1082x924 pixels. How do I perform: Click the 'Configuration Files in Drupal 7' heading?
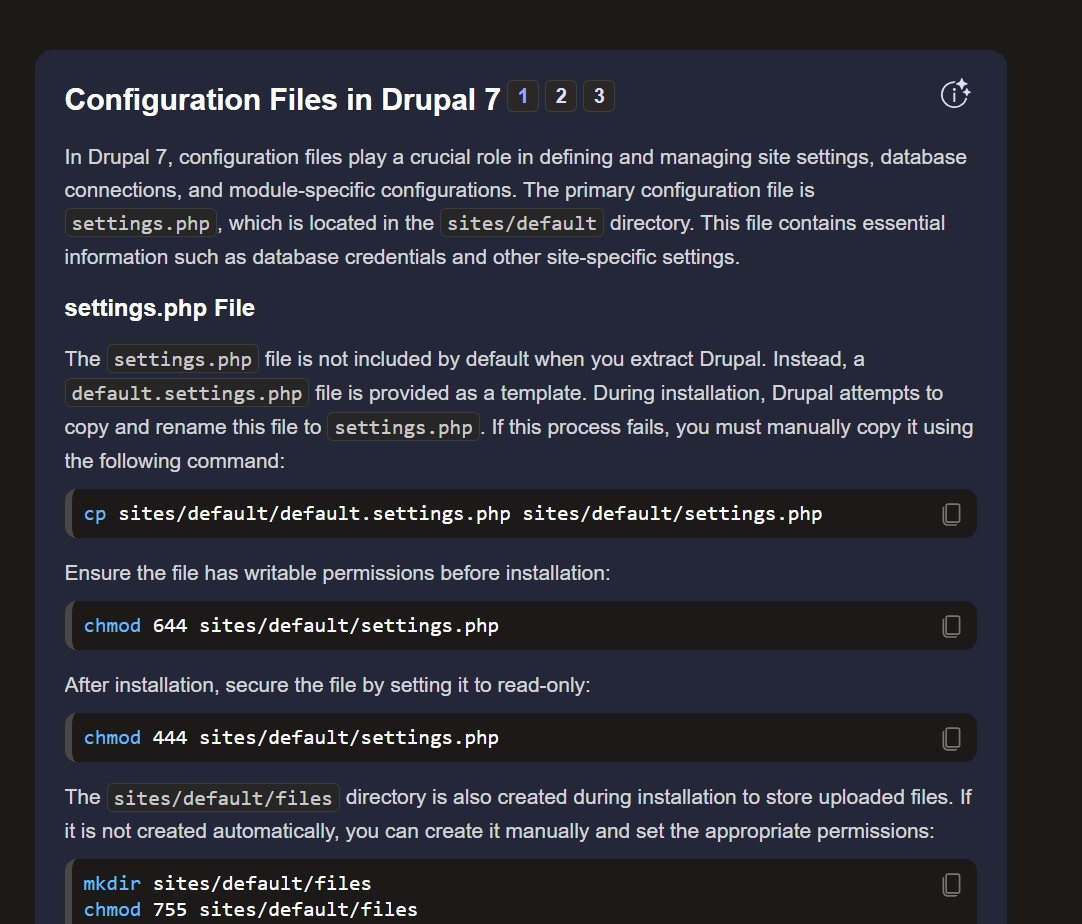(x=282, y=99)
